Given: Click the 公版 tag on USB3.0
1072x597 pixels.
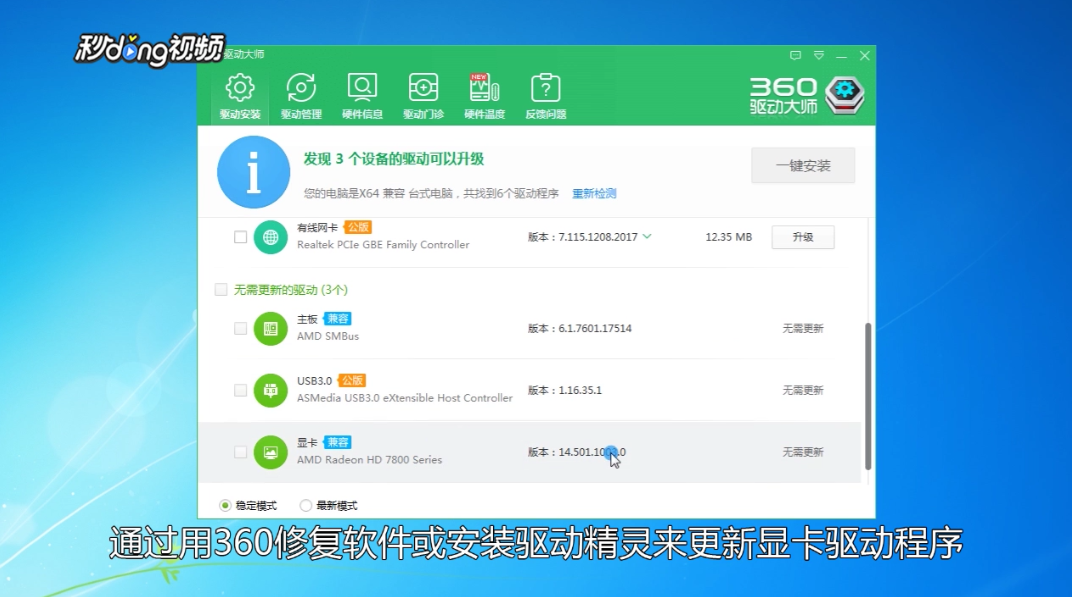Looking at the screenshot, I should coord(352,380).
